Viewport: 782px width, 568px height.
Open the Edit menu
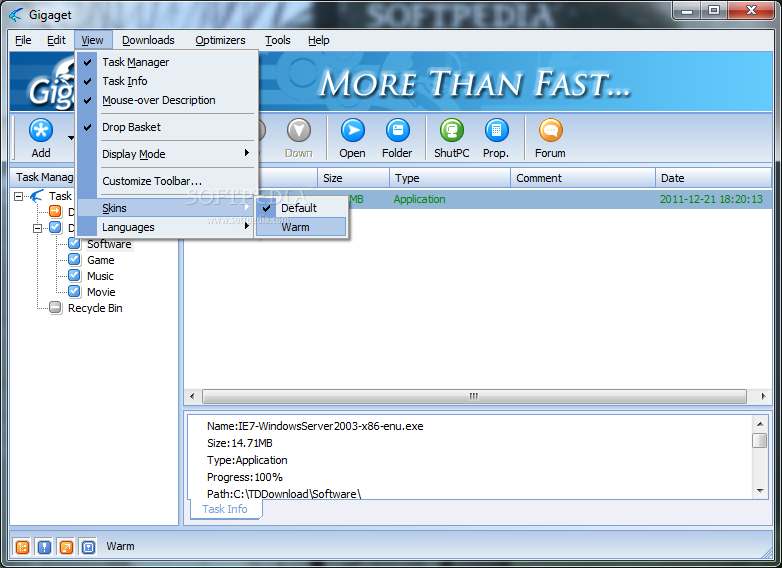[56, 40]
